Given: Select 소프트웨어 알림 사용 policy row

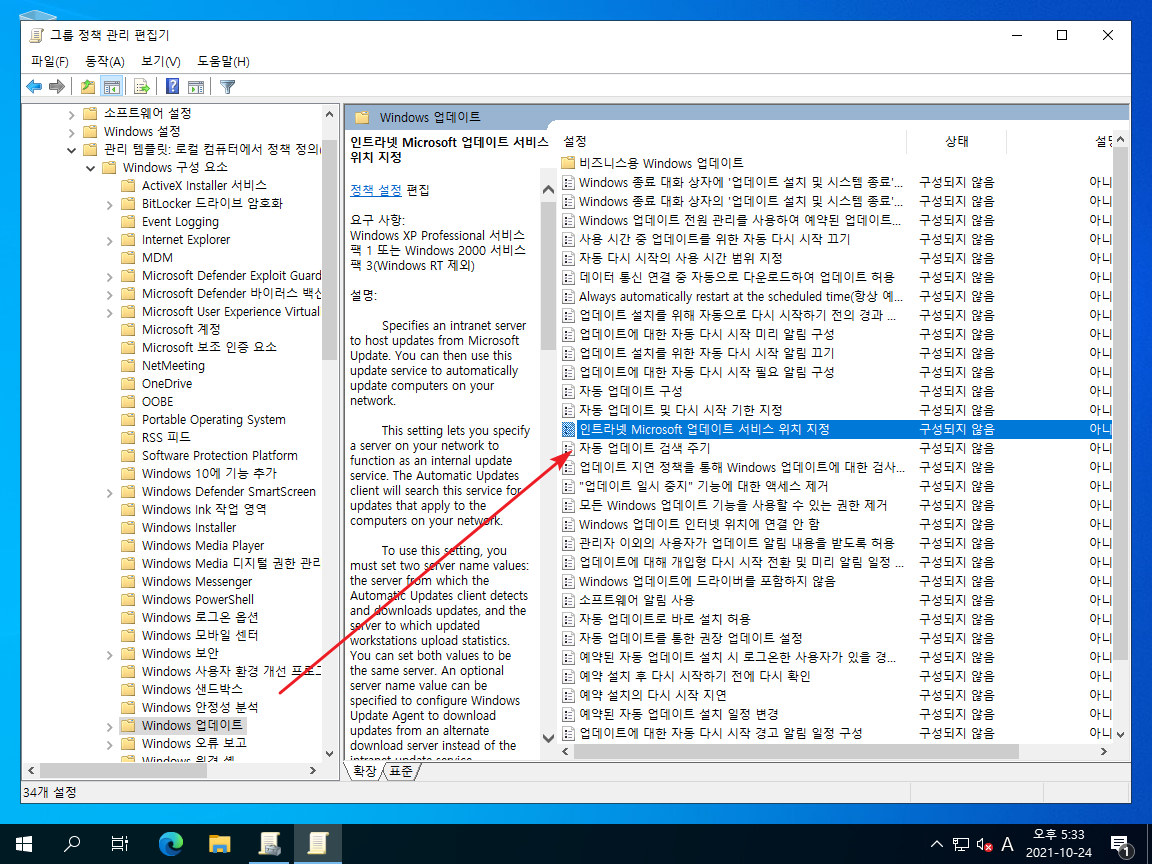Looking at the screenshot, I should [835, 600].
